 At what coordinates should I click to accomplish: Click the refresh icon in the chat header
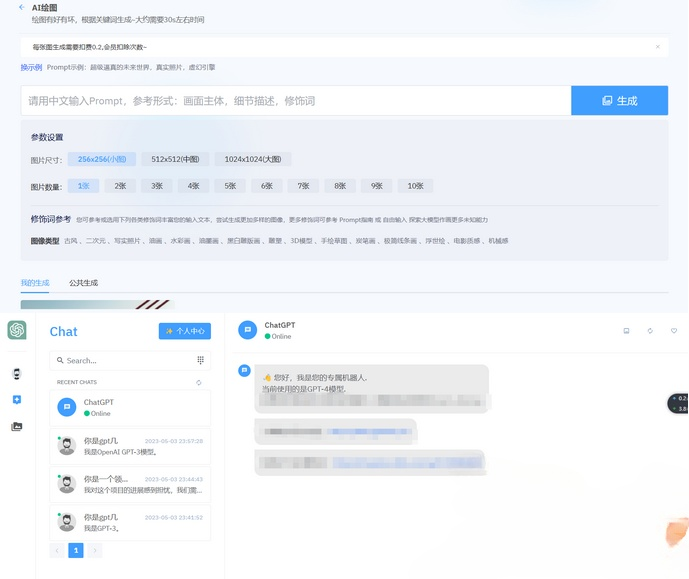[650, 331]
